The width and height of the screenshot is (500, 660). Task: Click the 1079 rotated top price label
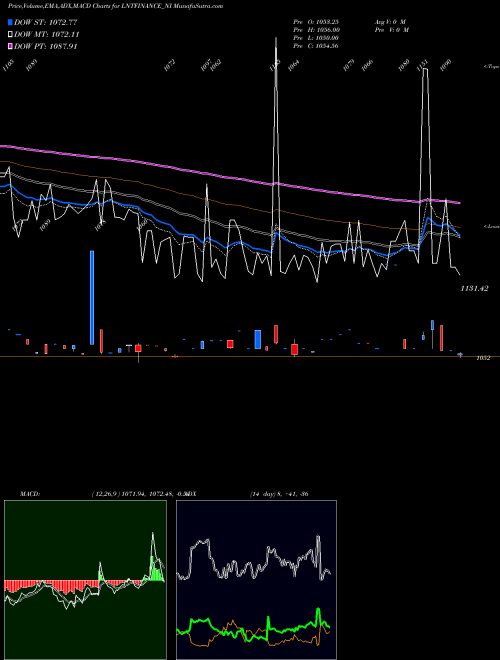tap(348, 65)
